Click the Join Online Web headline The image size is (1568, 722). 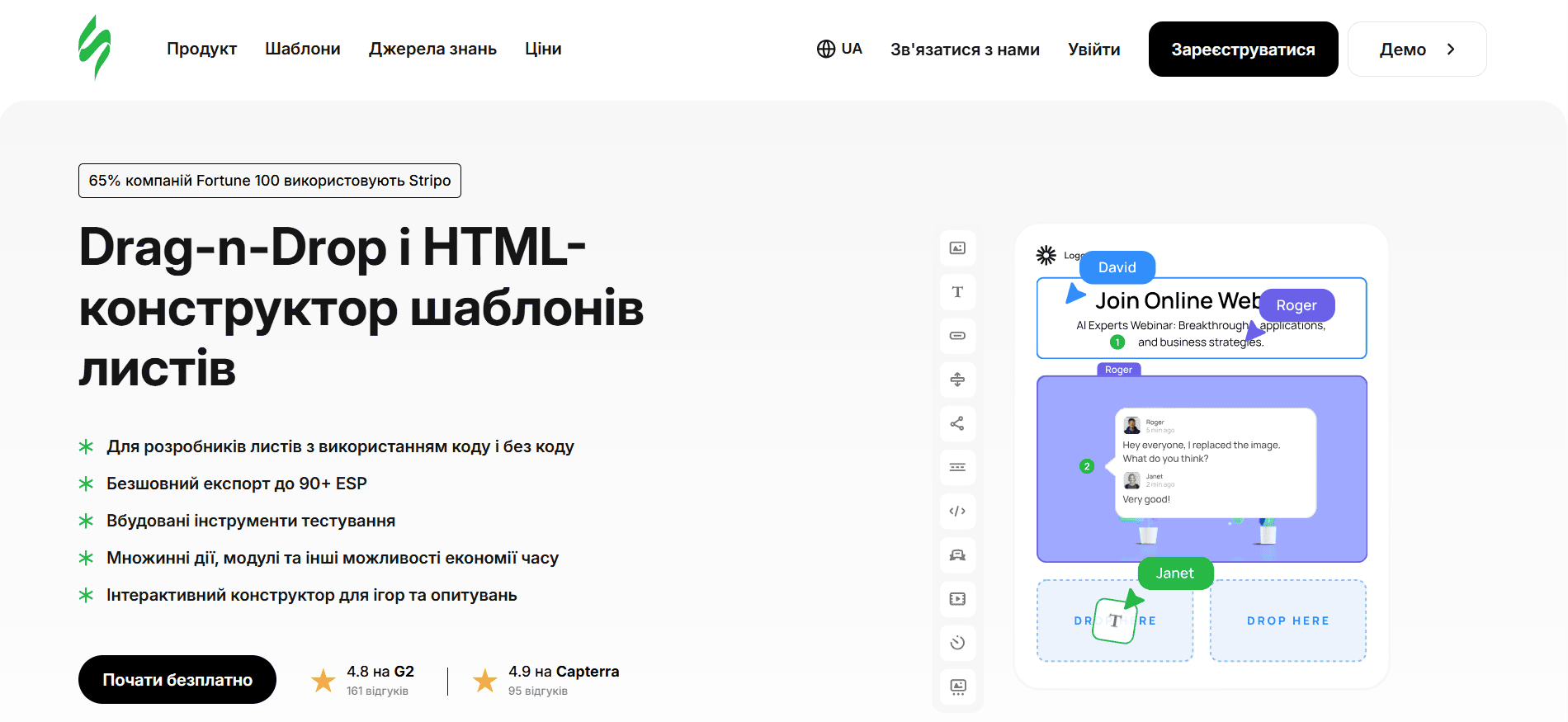pos(1178,300)
